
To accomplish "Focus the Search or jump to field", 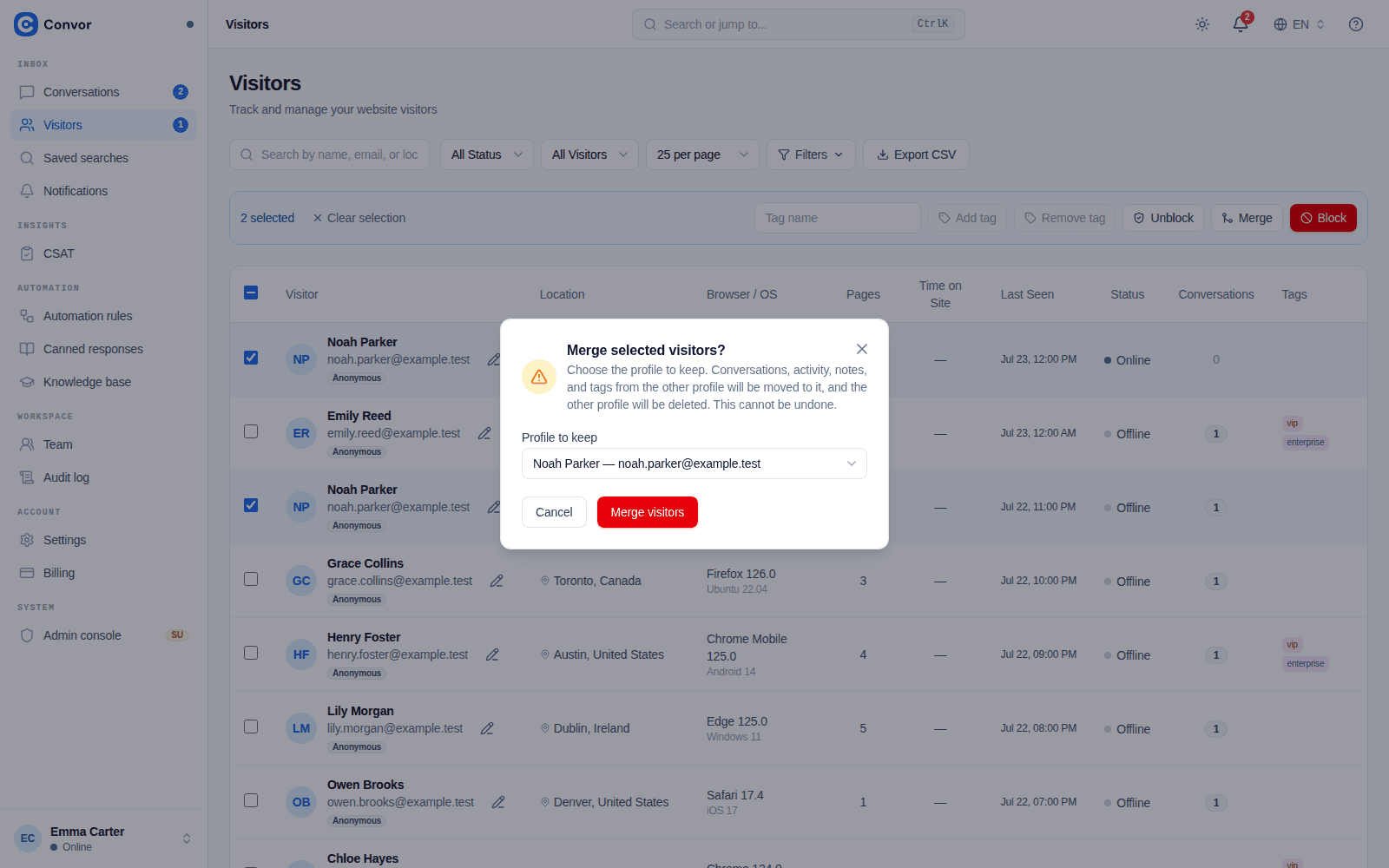I will (799, 24).
